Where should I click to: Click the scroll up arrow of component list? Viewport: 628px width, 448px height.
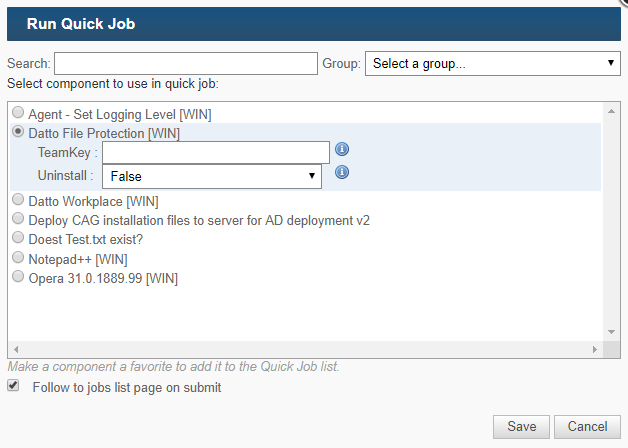point(611,111)
